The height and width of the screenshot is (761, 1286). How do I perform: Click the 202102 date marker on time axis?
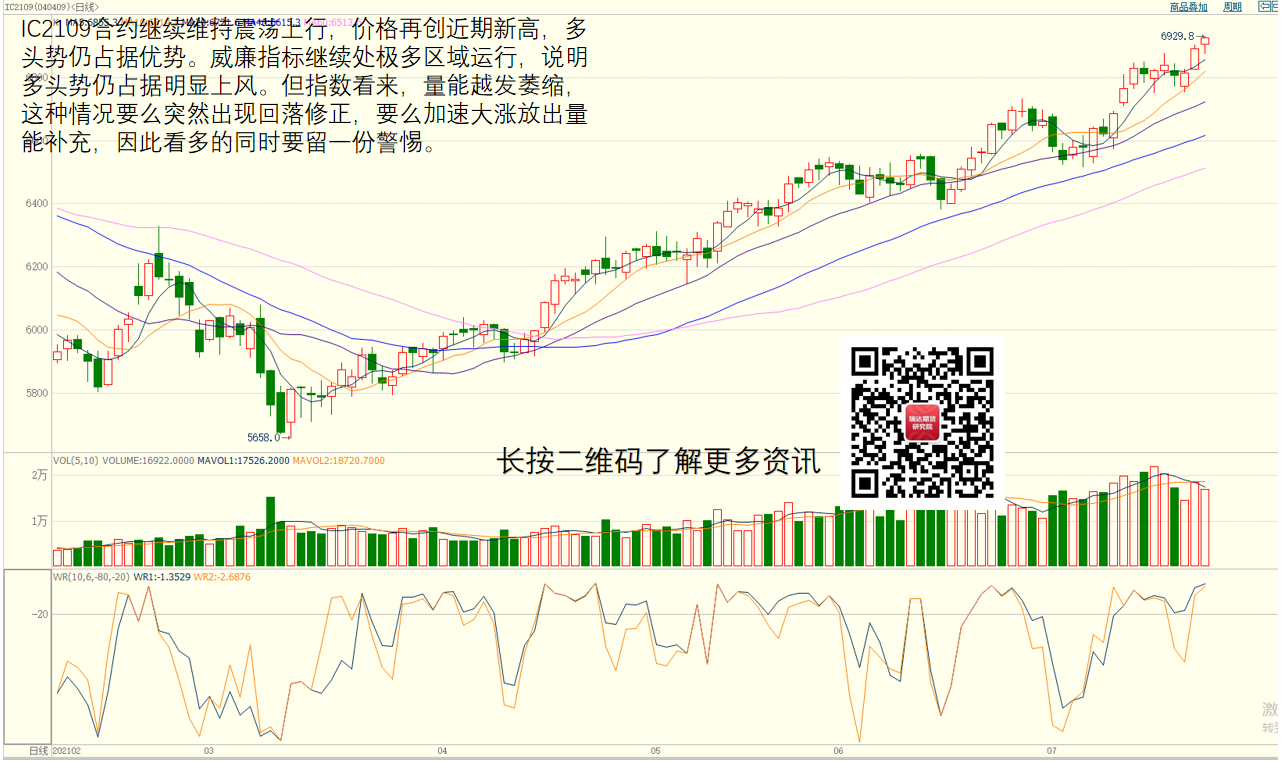67,750
